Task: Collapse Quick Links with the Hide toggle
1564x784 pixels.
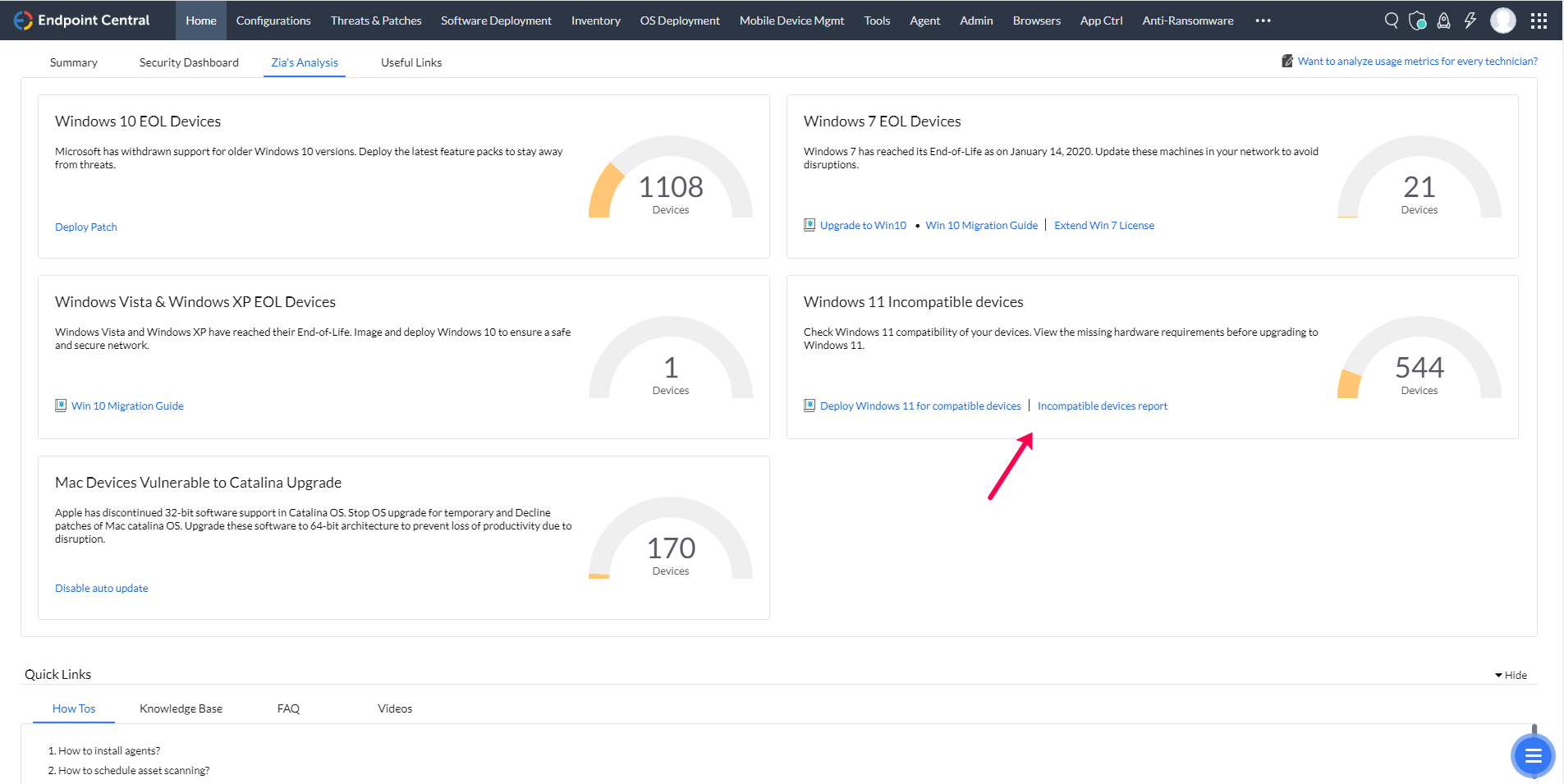Action: click(x=1511, y=675)
